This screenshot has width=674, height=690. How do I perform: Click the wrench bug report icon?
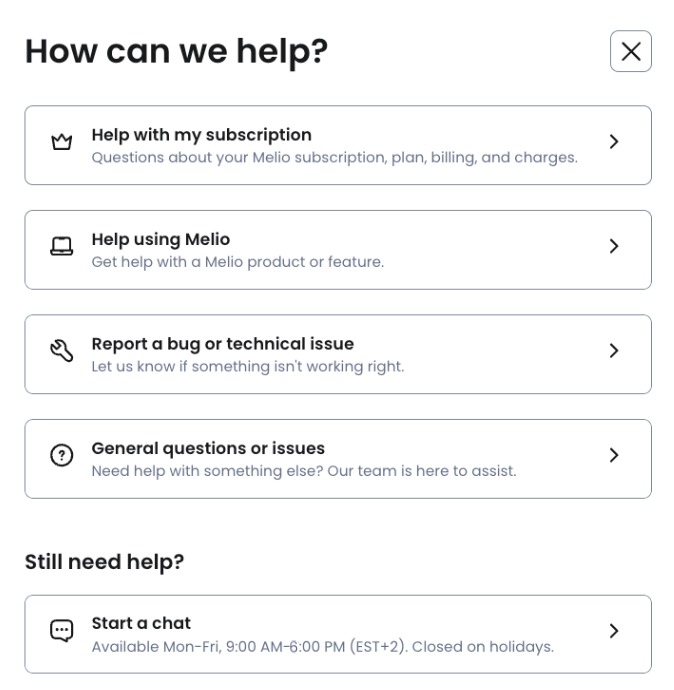coord(62,351)
